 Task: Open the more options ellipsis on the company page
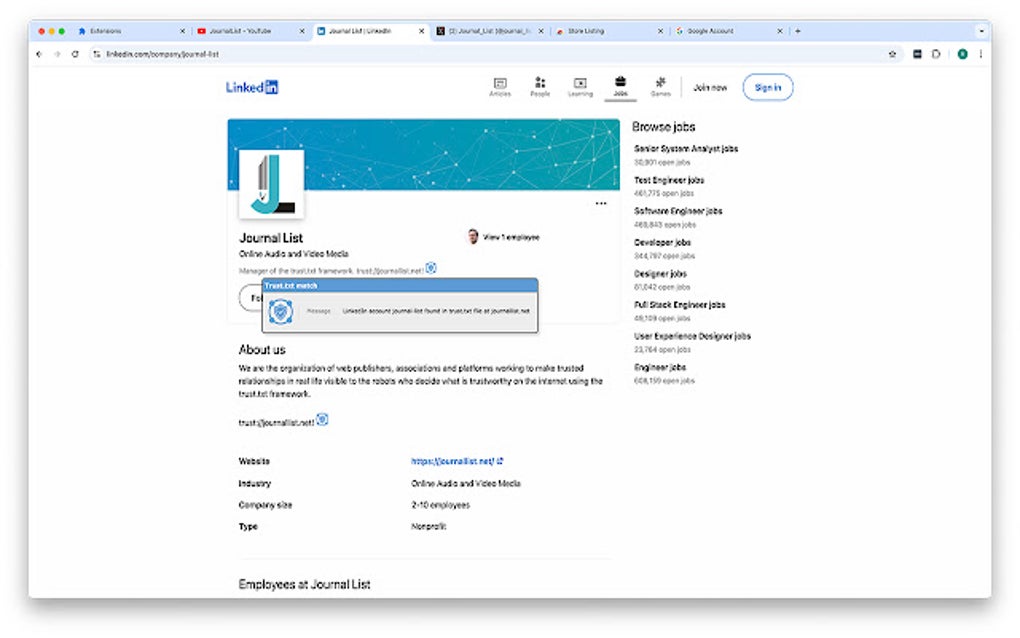[x=601, y=203]
